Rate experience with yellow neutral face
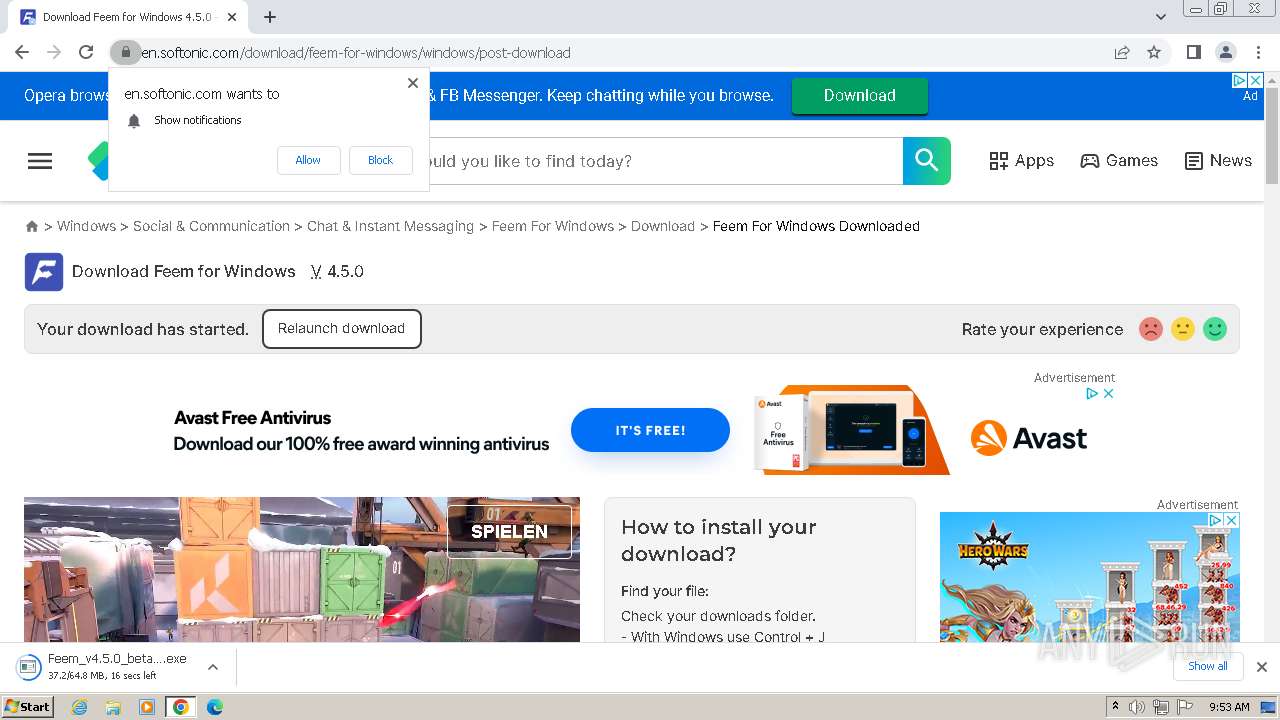This screenshot has height=720, width=1280. click(1183, 329)
